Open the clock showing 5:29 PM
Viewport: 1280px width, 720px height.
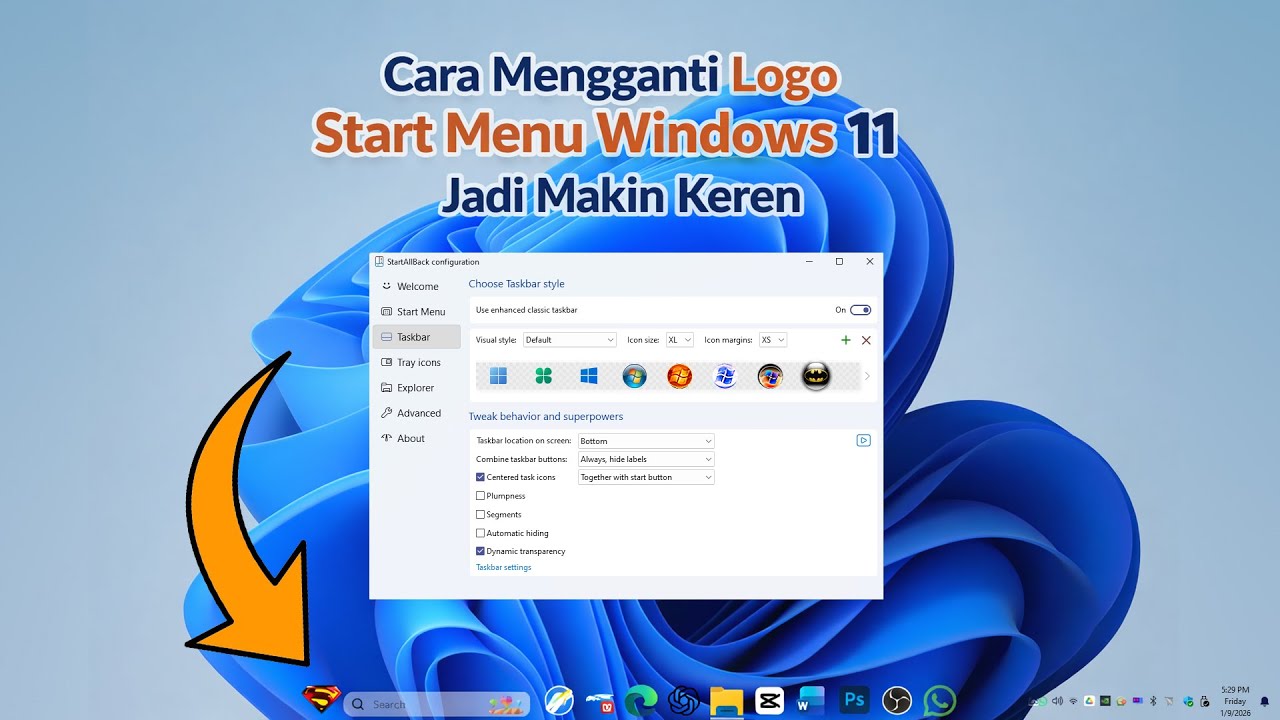point(1235,701)
